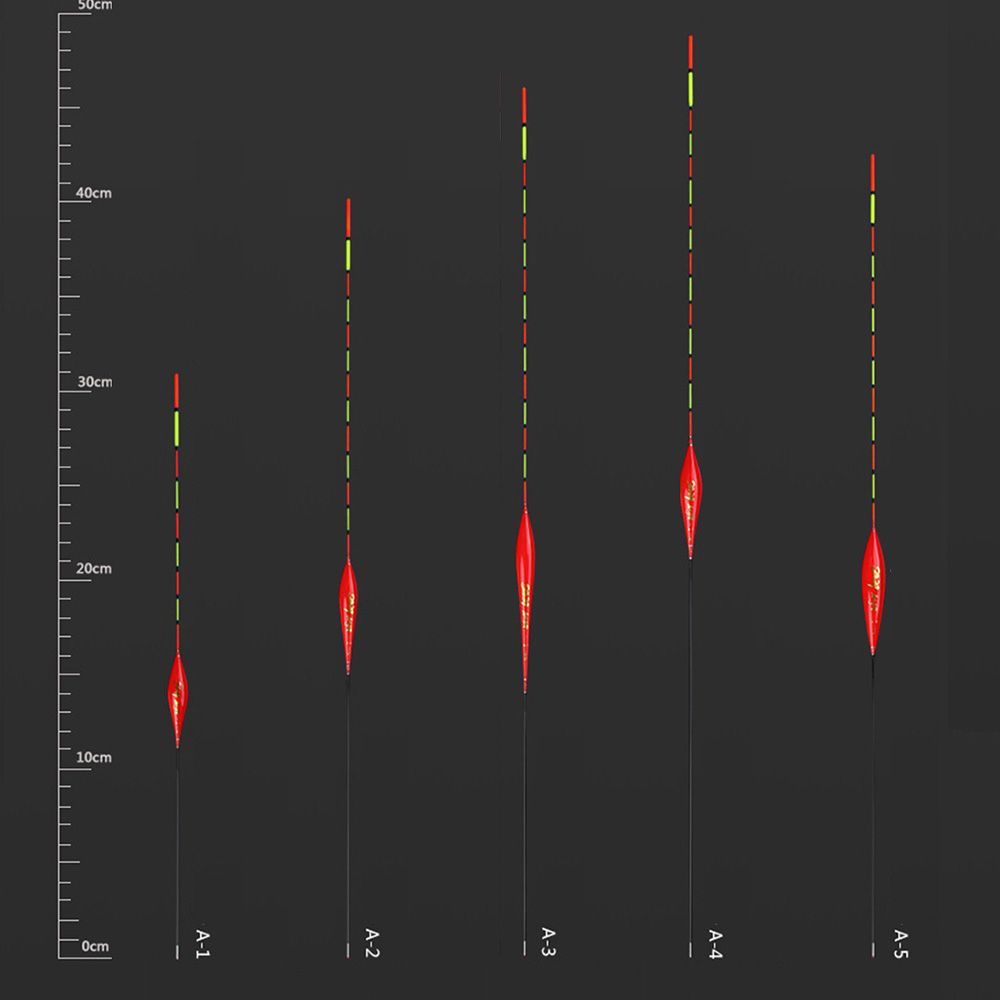1000x1000 pixels.
Task: Click the red top tip of float A-4
Action: [690, 53]
